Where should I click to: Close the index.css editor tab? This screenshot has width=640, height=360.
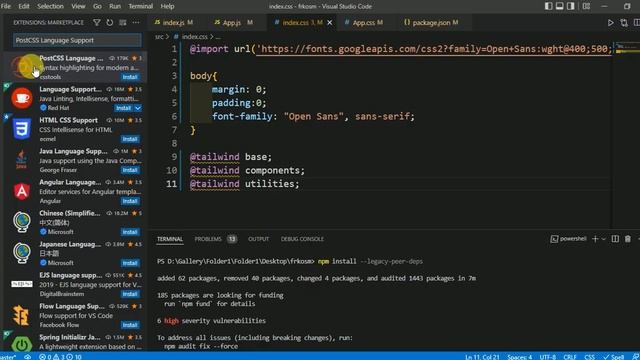(330, 23)
